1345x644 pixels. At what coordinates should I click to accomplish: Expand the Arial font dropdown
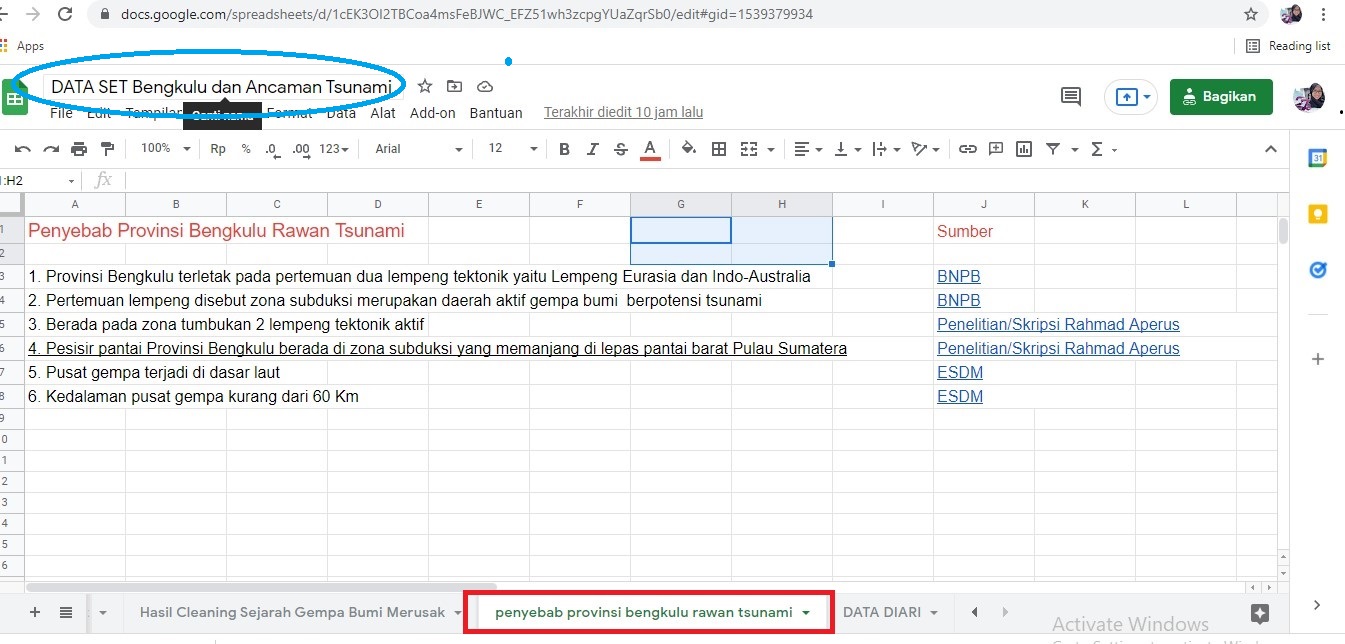[x=418, y=149]
